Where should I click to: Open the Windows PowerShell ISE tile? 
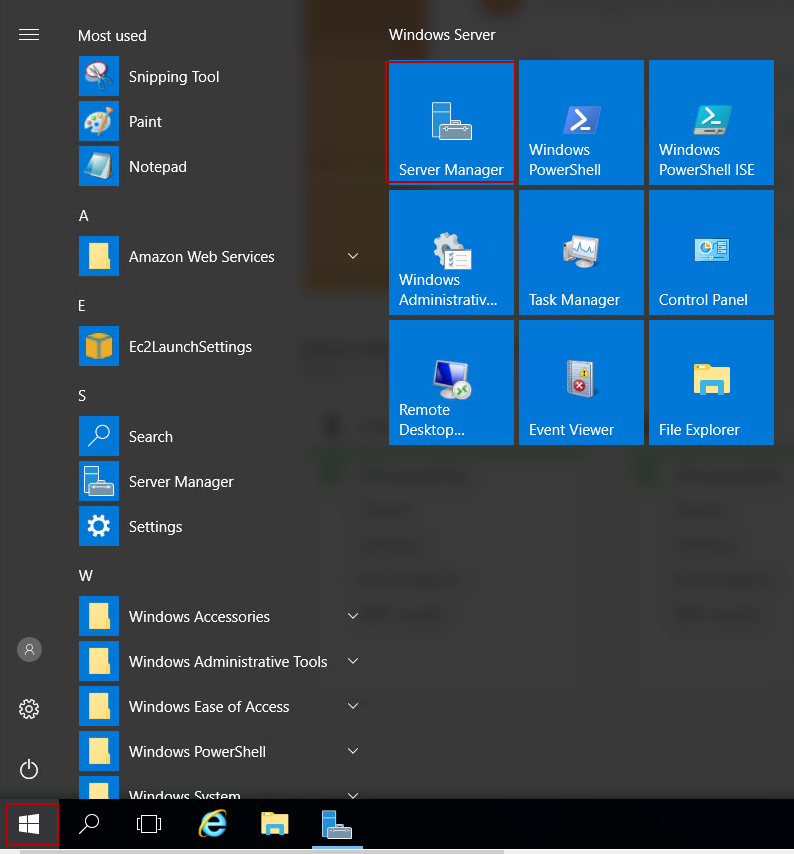tap(711, 122)
